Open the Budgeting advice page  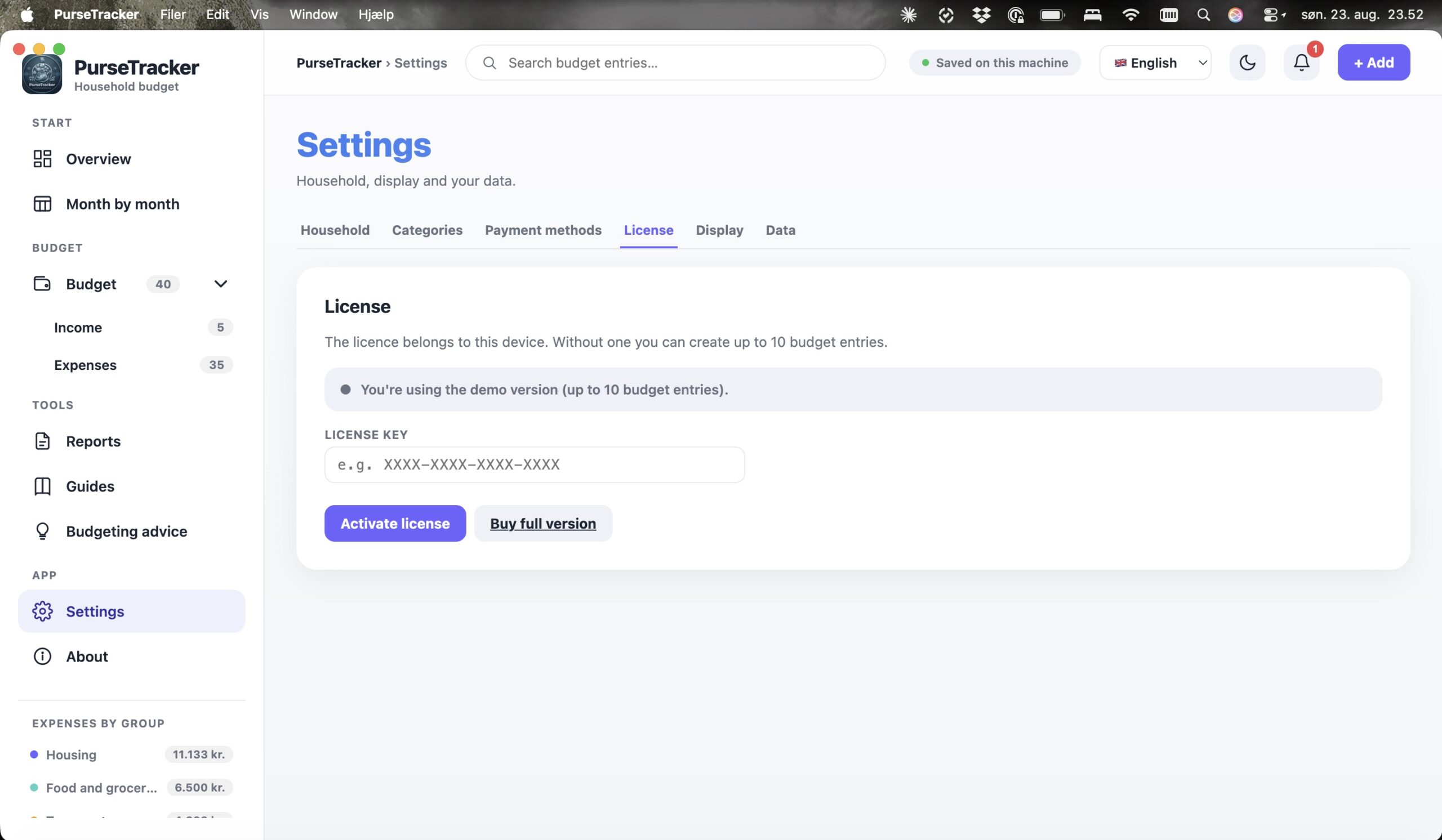click(x=132, y=531)
